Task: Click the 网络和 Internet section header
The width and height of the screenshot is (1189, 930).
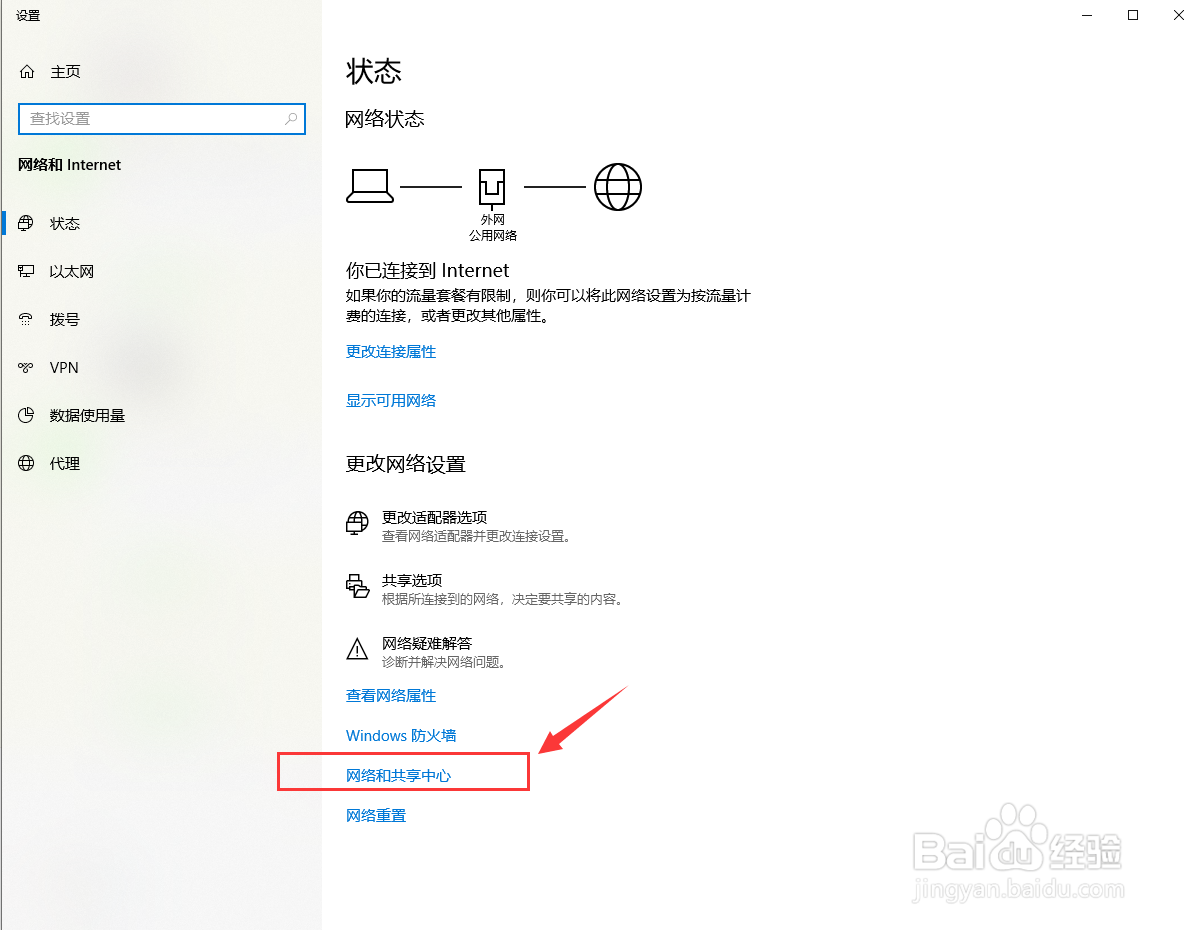Action: click(x=70, y=165)
